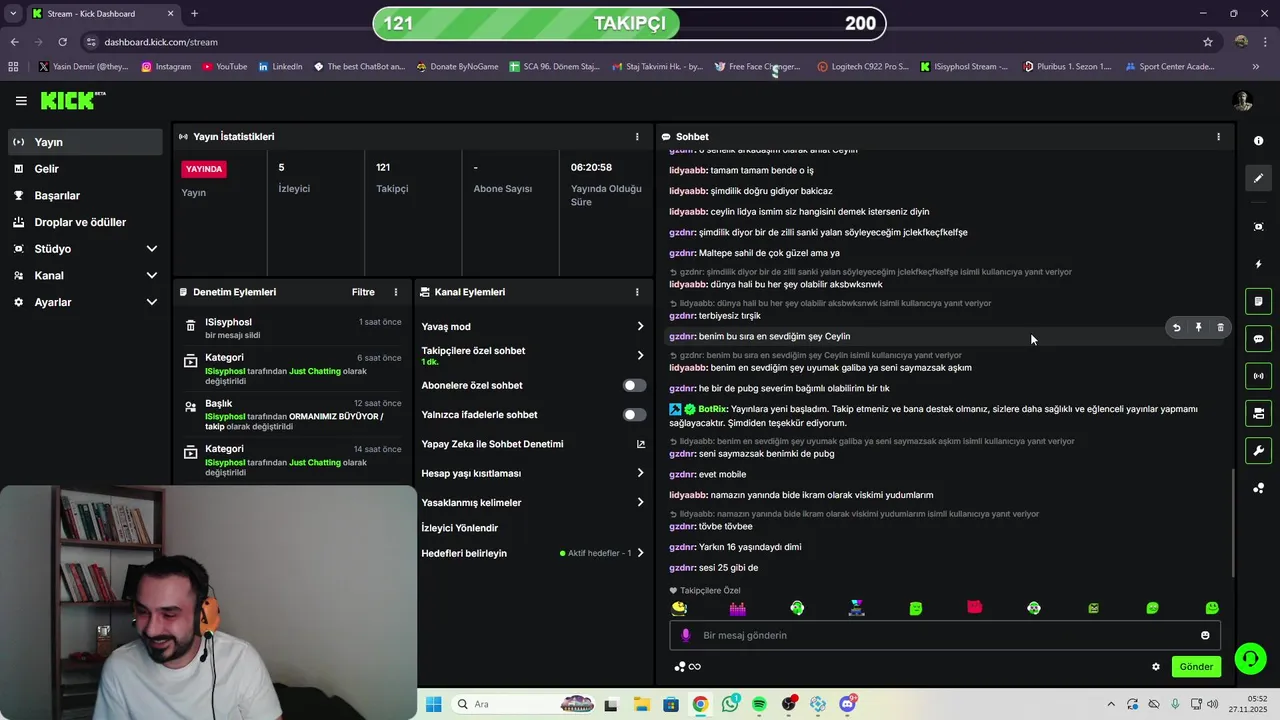Click the microphone icon in message box

coord(685,635)
